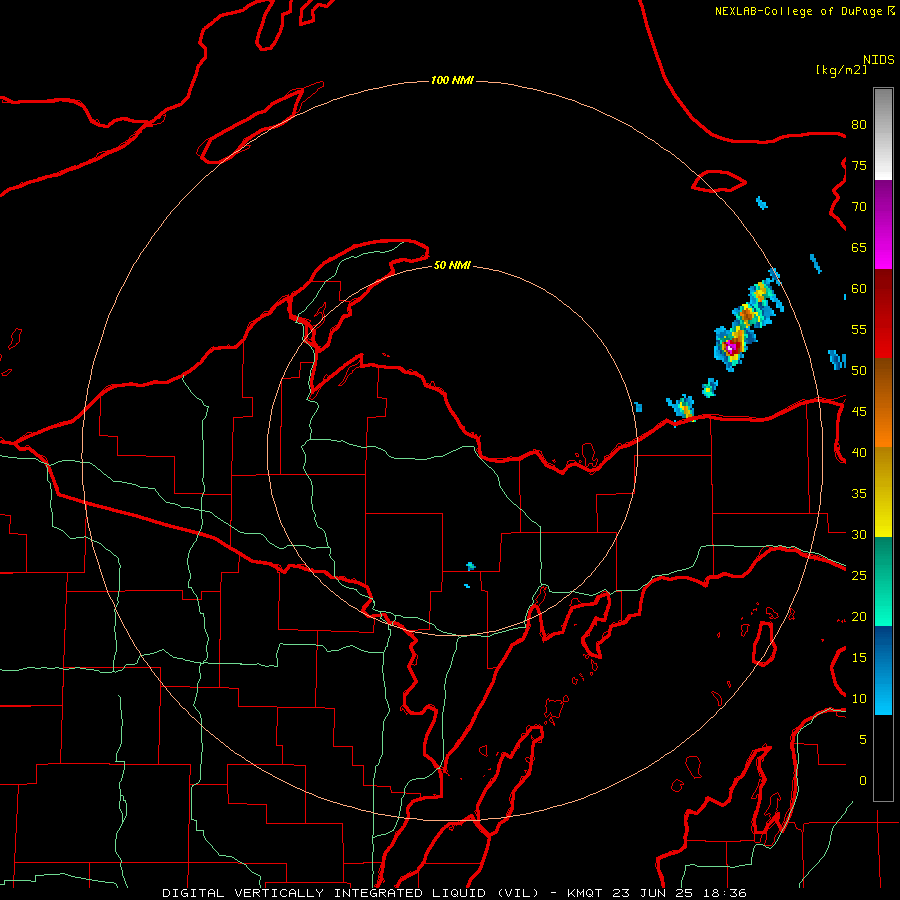Click the NEXLAB-College of DuPage label
The height and width of the screenshot is (900, 900).
point(798,11)
